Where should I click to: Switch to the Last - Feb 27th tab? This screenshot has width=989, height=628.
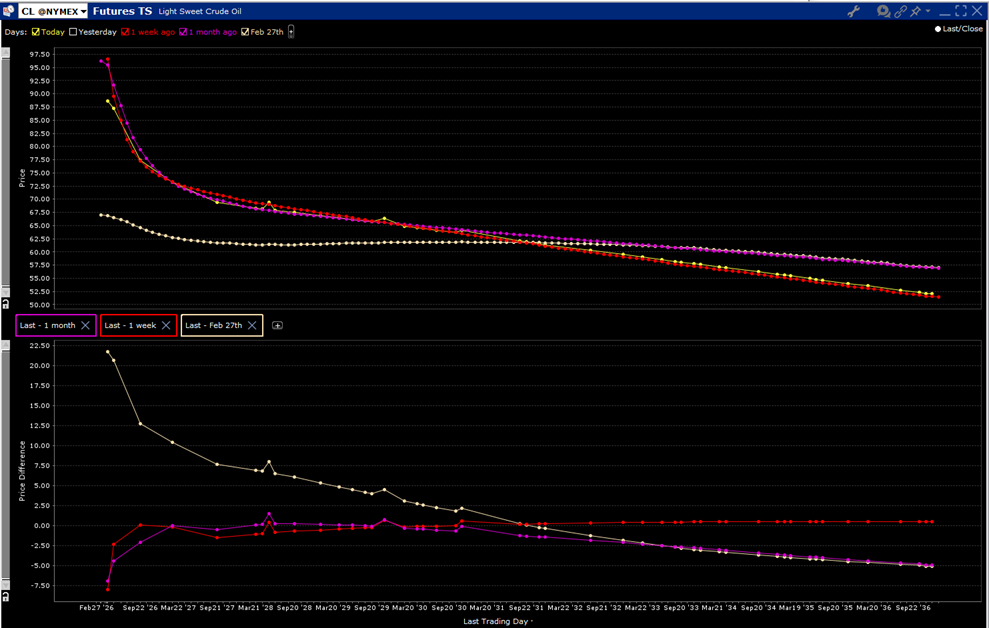[213, 325]
